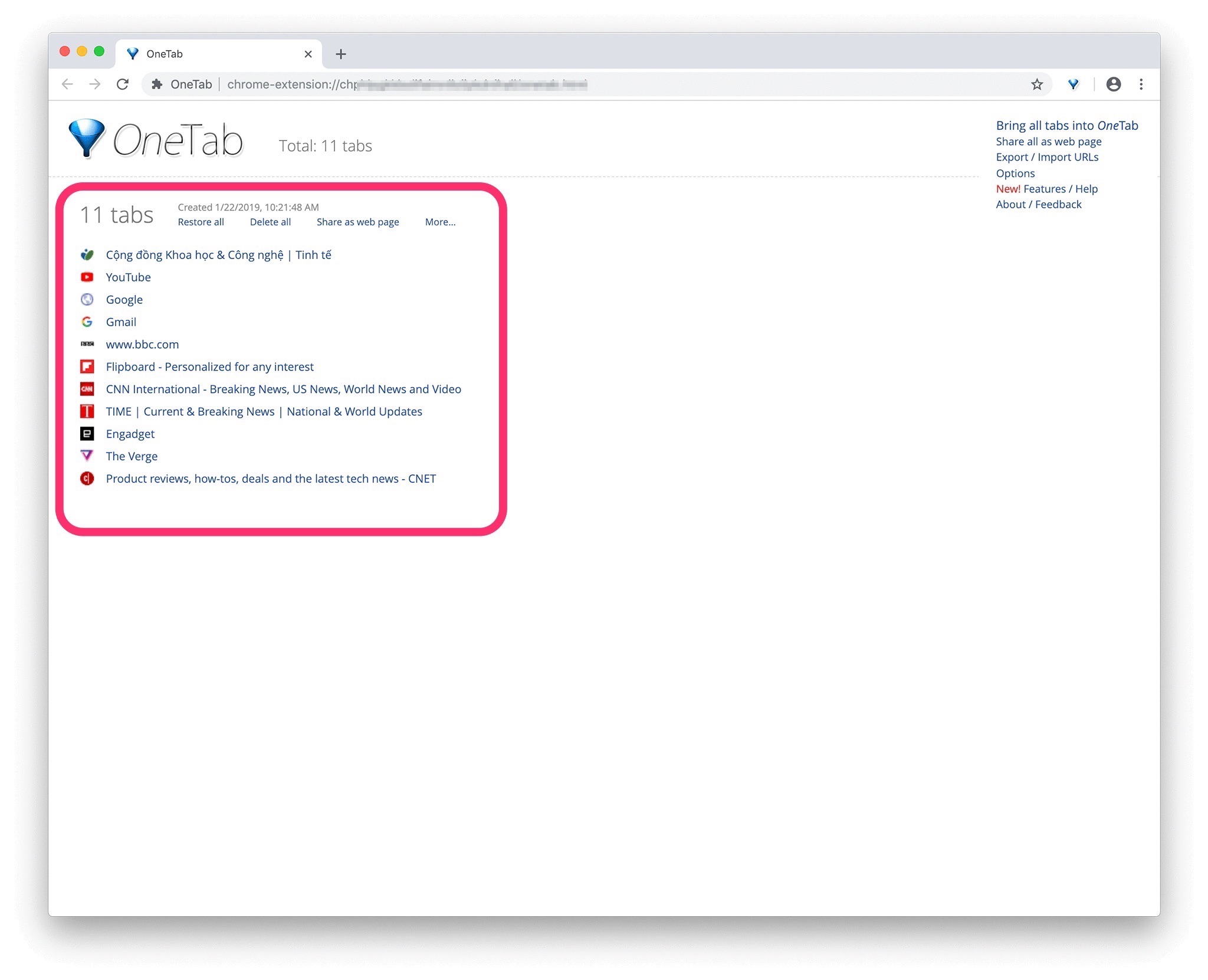Click the OneTab funnel logo
1208x980 pixels.
(x=87, y=139)
